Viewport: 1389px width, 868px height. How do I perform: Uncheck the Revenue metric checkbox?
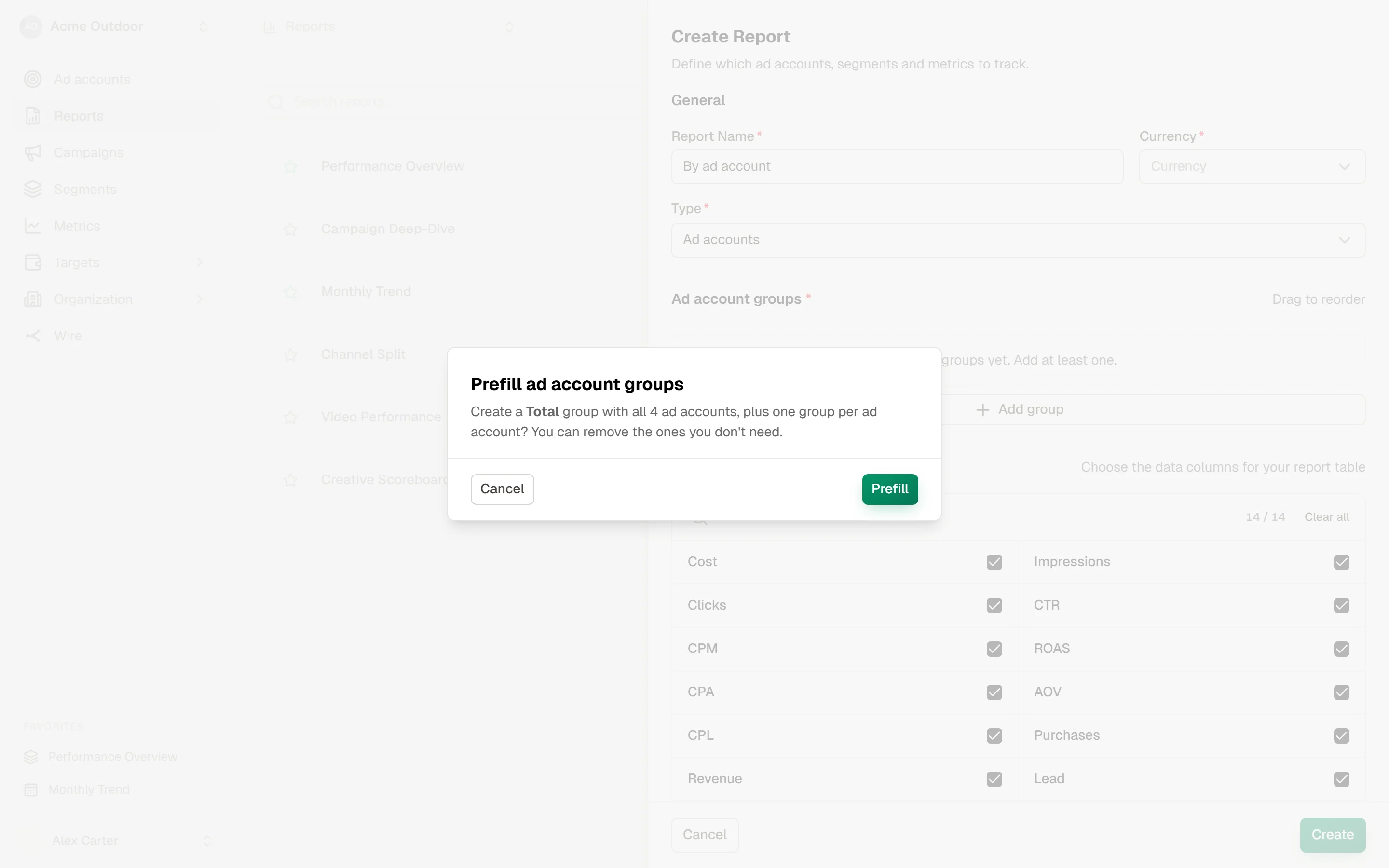994,779
